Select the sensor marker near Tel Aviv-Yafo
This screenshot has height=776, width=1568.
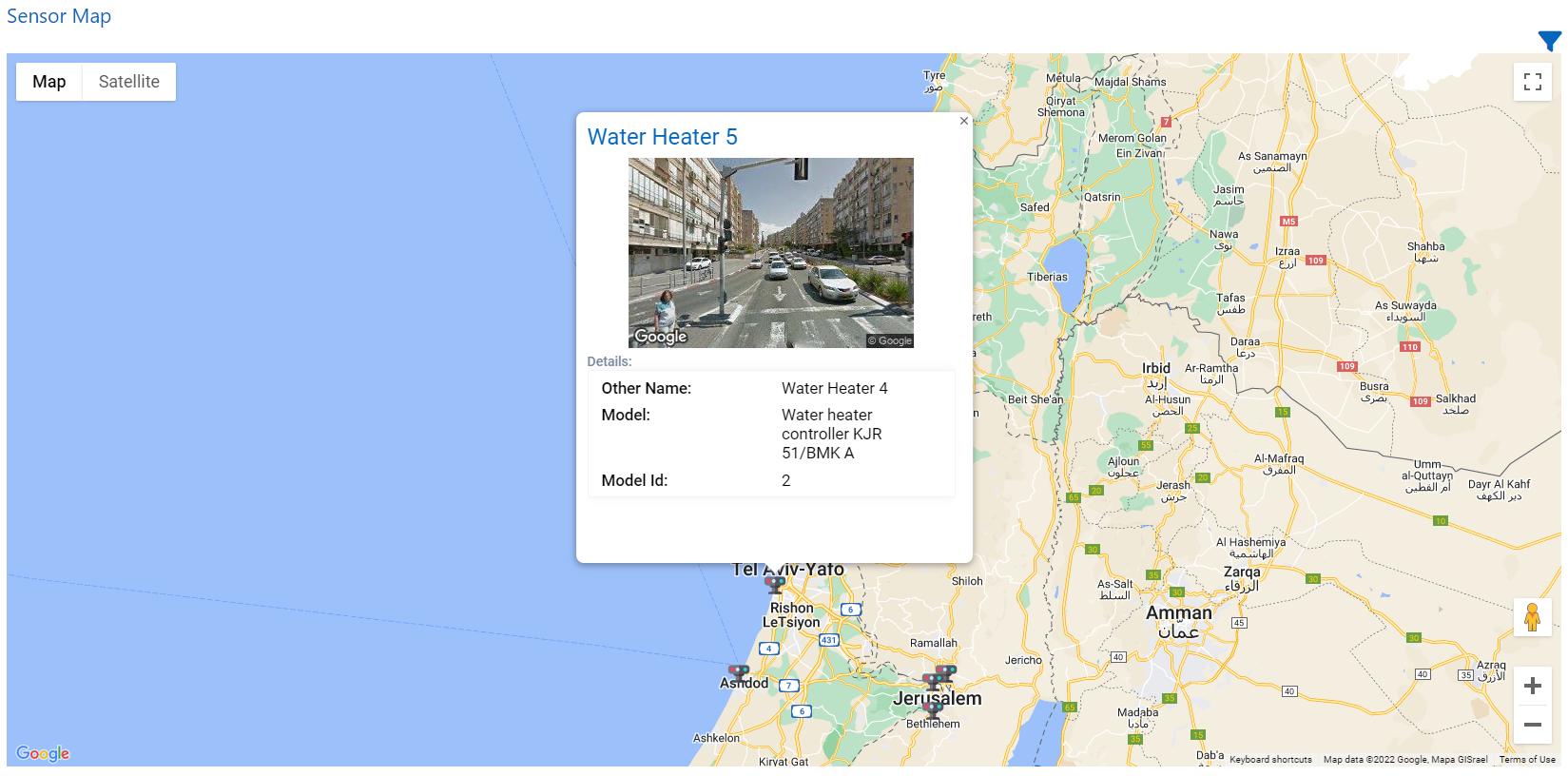coord(775,584)
